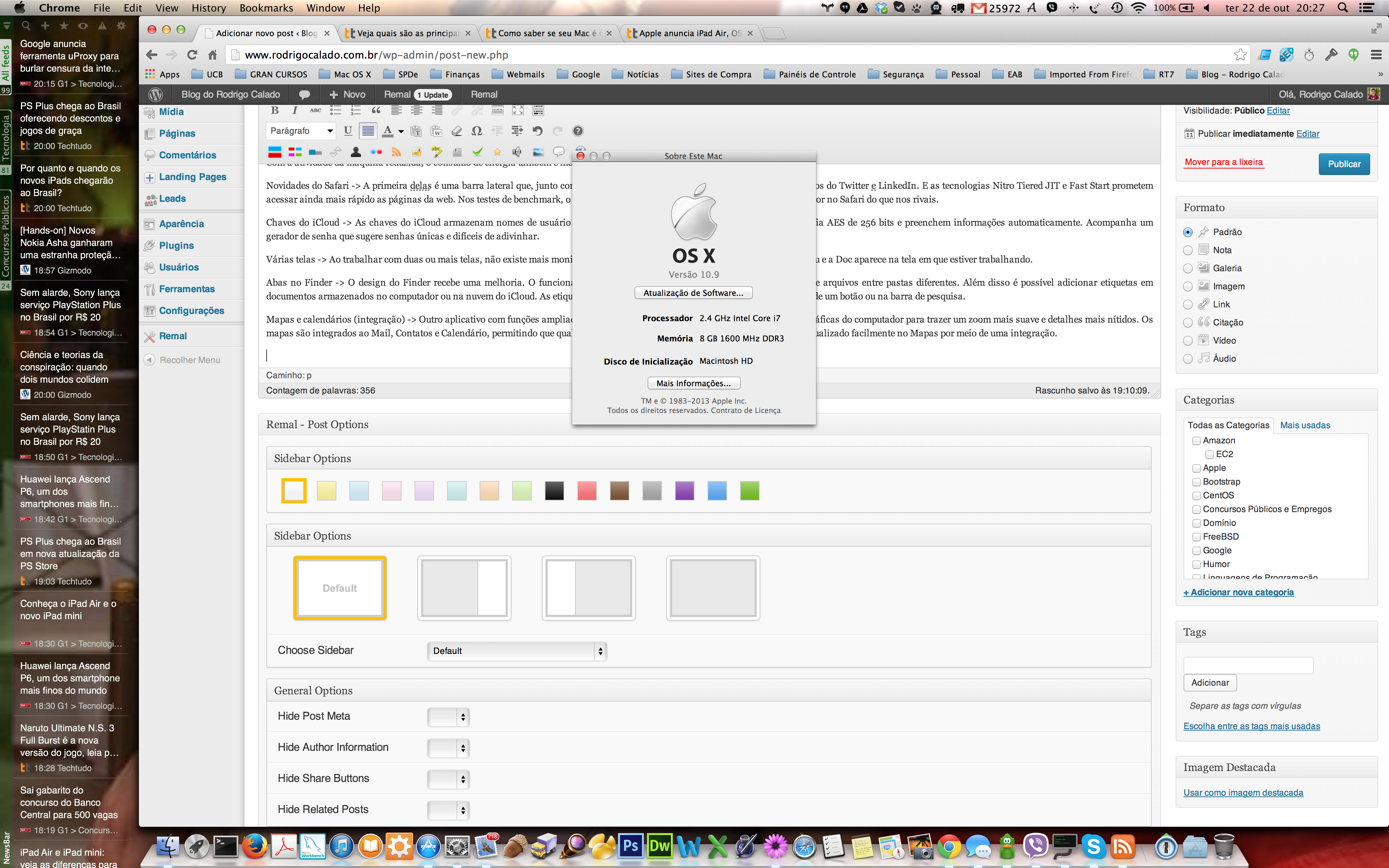The width and height of the screenshot is (1389, 868).
Task: Click the Flickr dots shortcode icon
Action: [376, 152]
